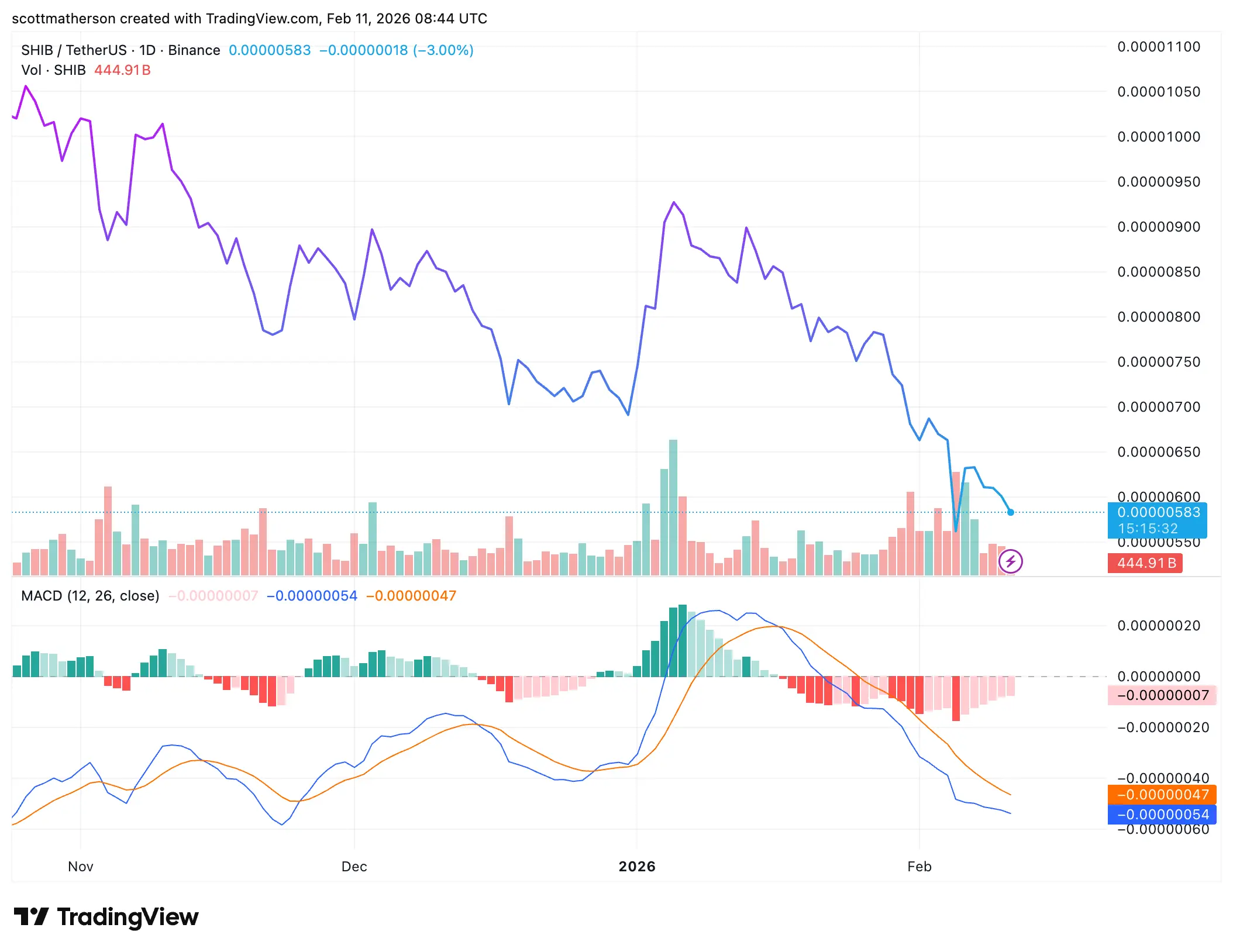Click the 2026 label on time axis
This screenshot has height=952, width=1233.
coord(637,867)
